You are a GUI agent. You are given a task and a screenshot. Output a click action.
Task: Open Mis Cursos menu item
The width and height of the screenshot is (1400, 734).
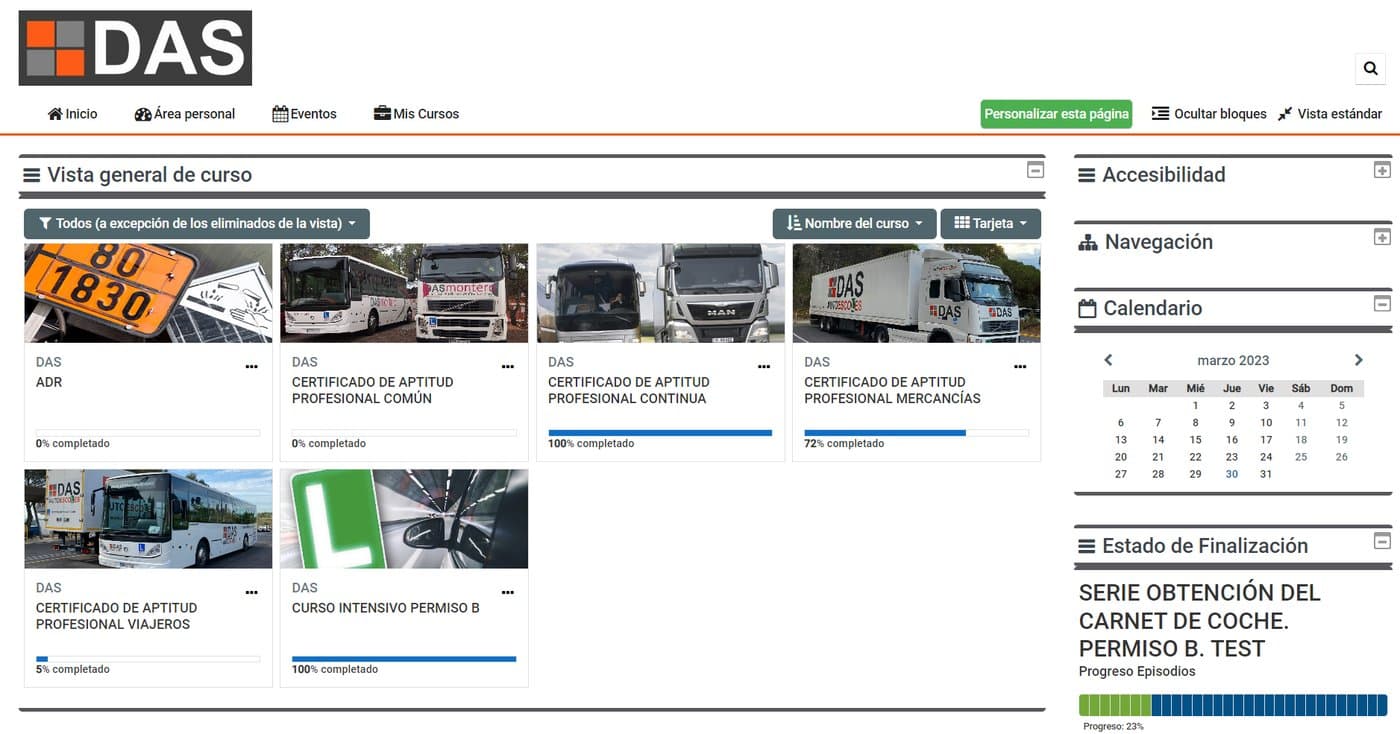coord(417,114)
